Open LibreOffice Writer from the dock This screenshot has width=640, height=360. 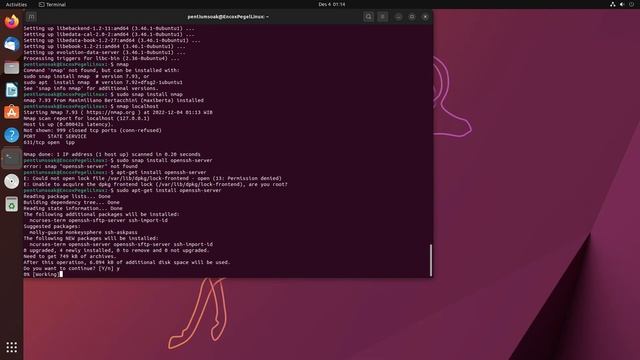pos(11,90)
